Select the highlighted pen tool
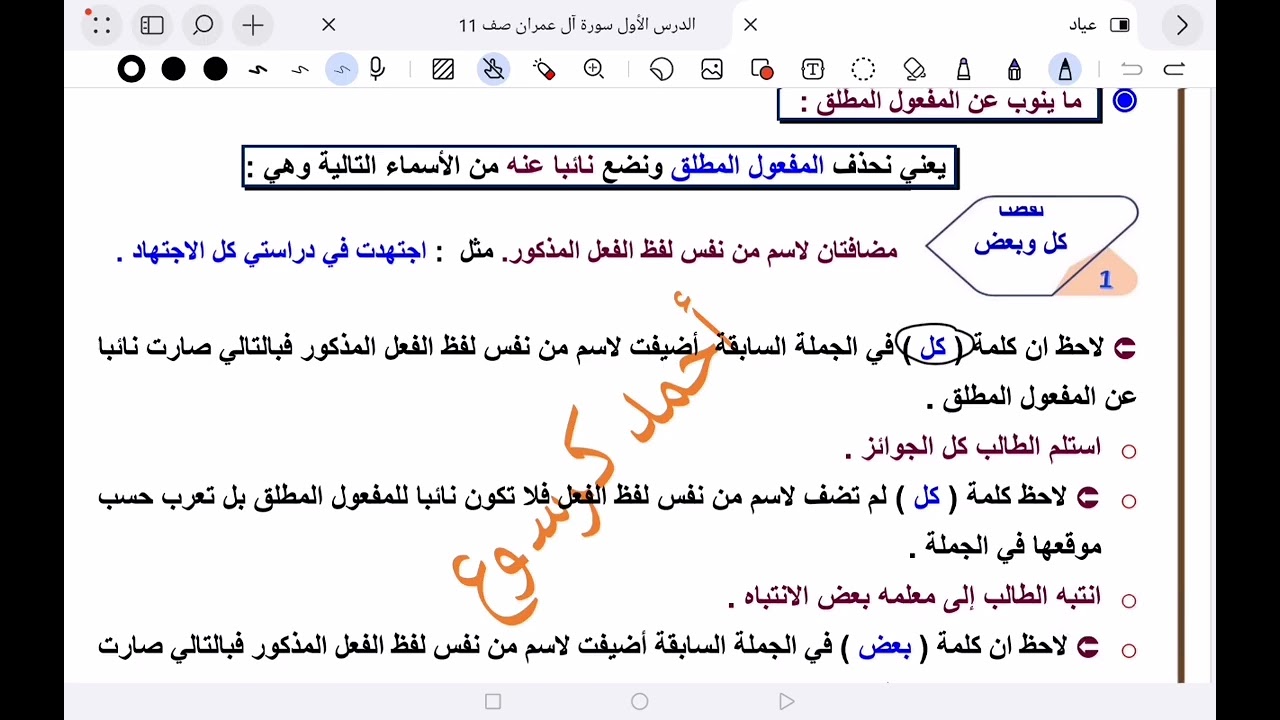 point(1065,69)
